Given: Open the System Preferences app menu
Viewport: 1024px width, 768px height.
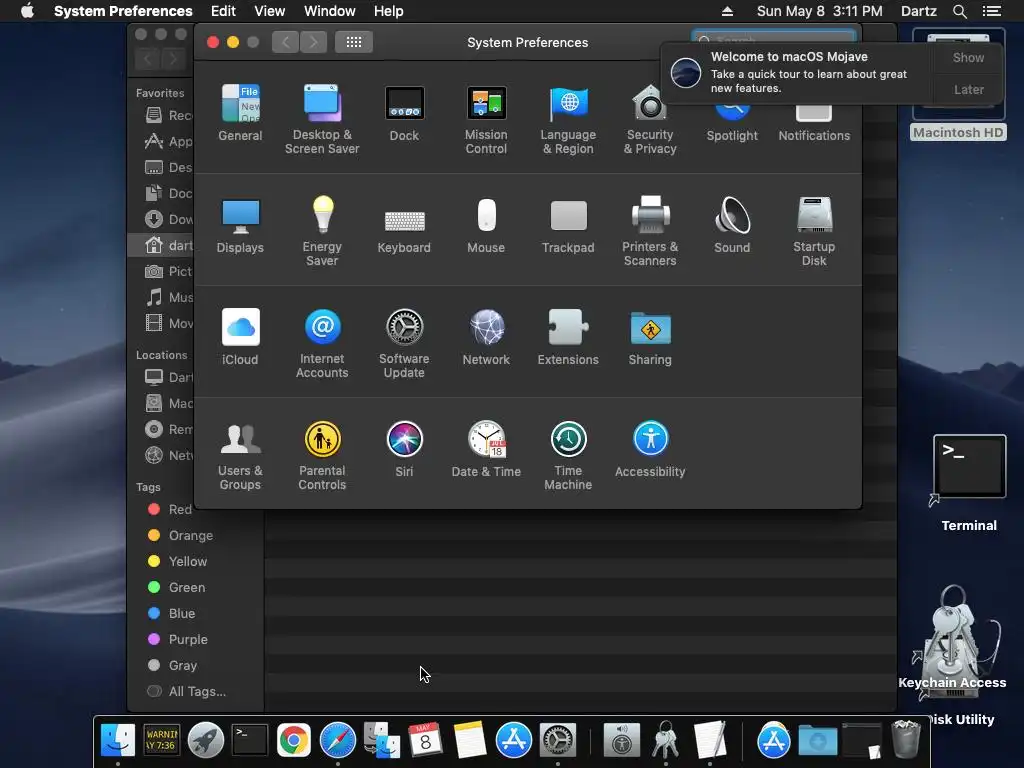Looking at the screenshot, I should coord(123,11).
